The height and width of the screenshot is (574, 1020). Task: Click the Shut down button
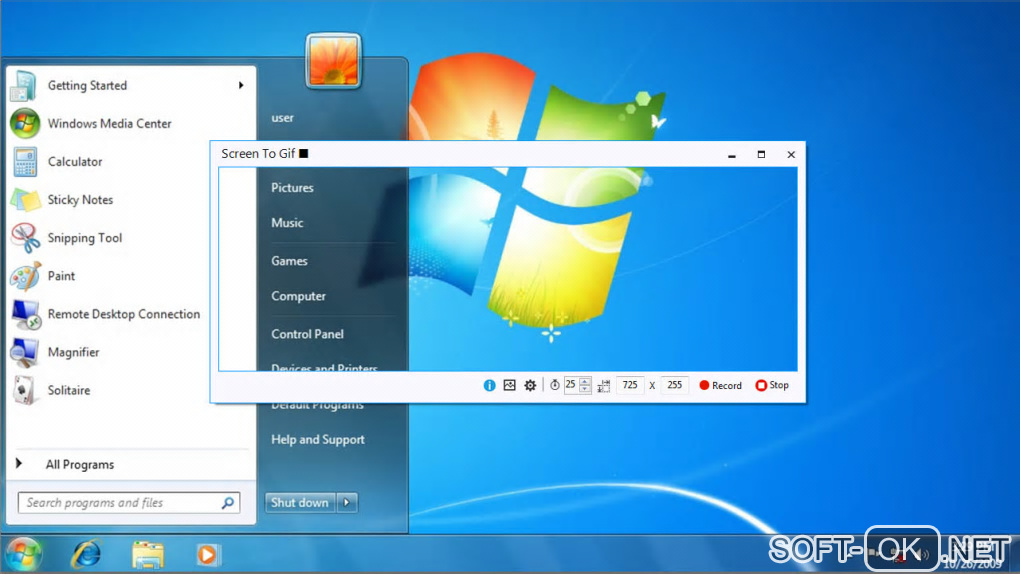pyautogui.click(x=300, y=502)
